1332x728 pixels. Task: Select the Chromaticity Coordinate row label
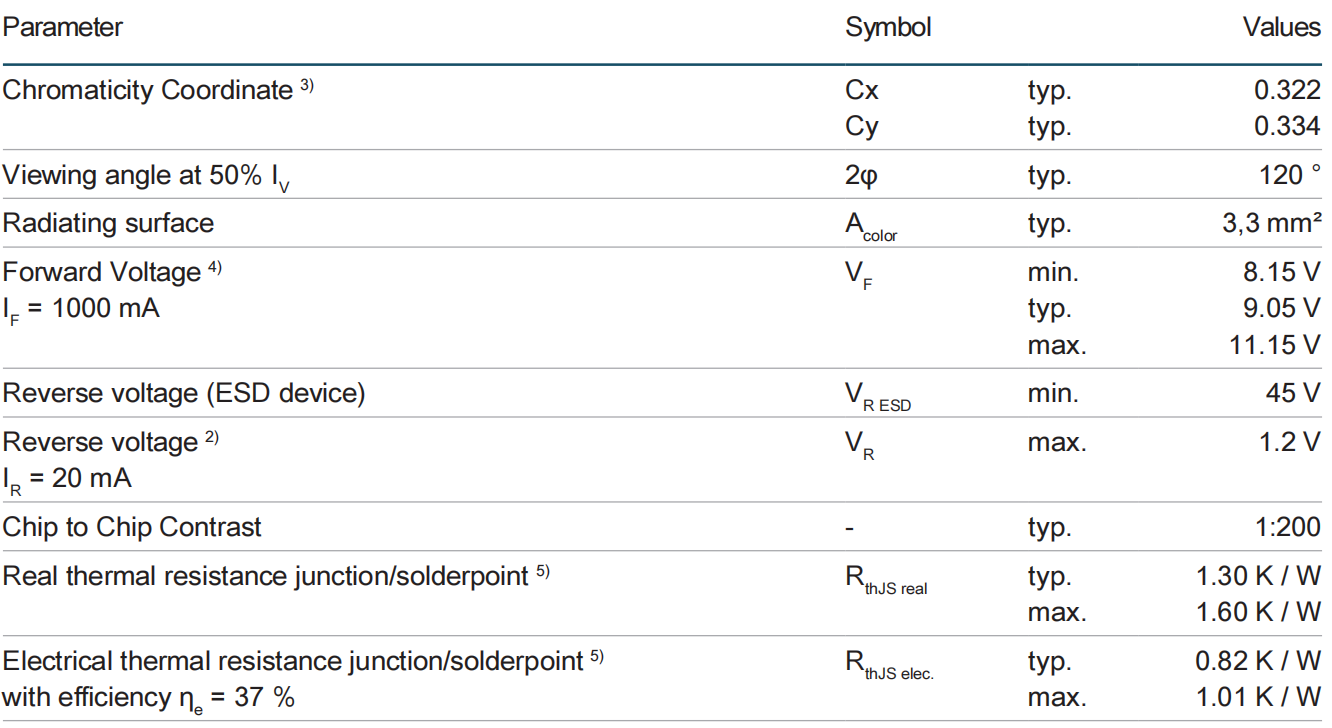147,90
